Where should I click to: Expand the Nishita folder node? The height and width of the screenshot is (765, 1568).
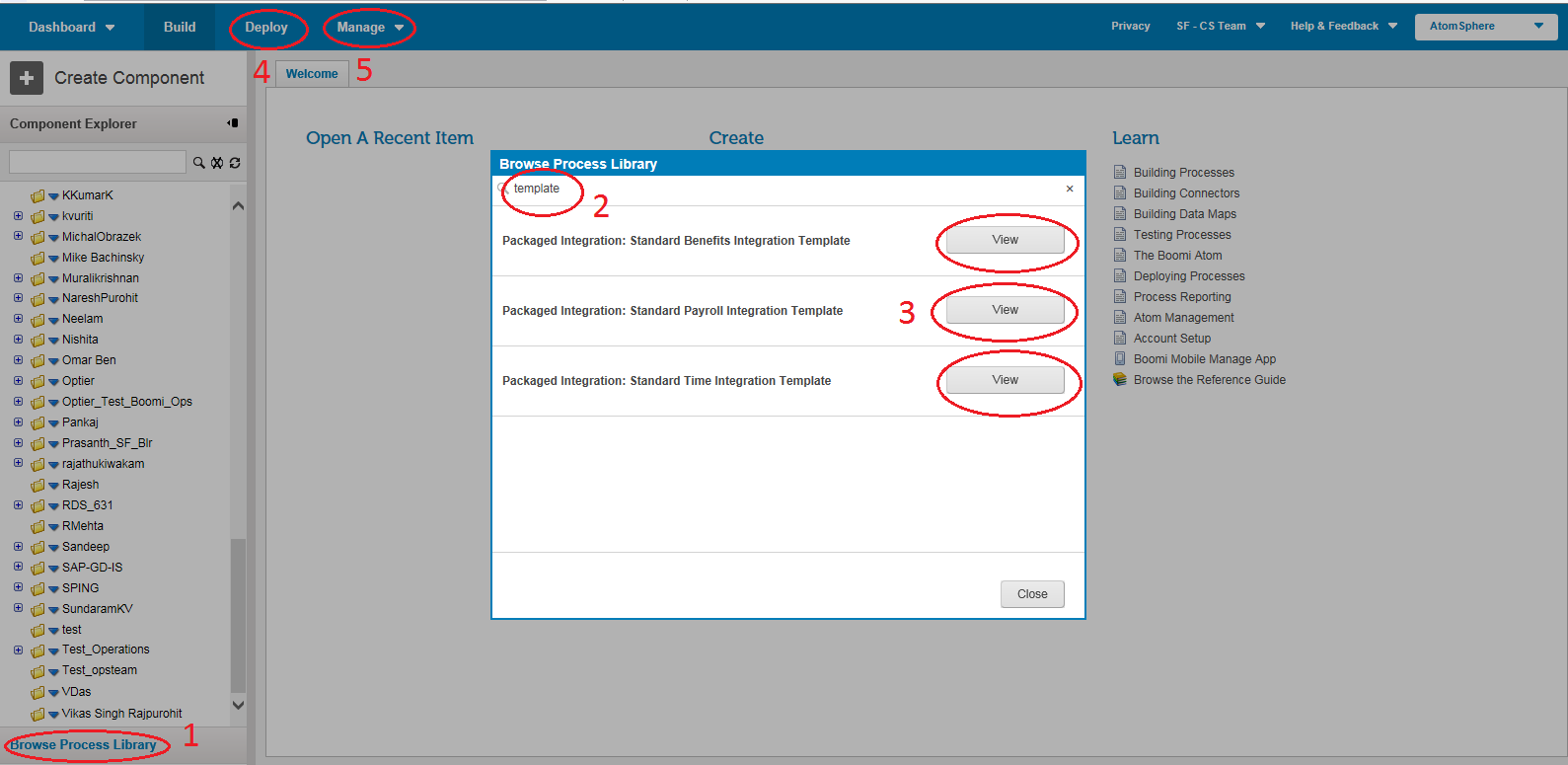[x=18, y=340]
